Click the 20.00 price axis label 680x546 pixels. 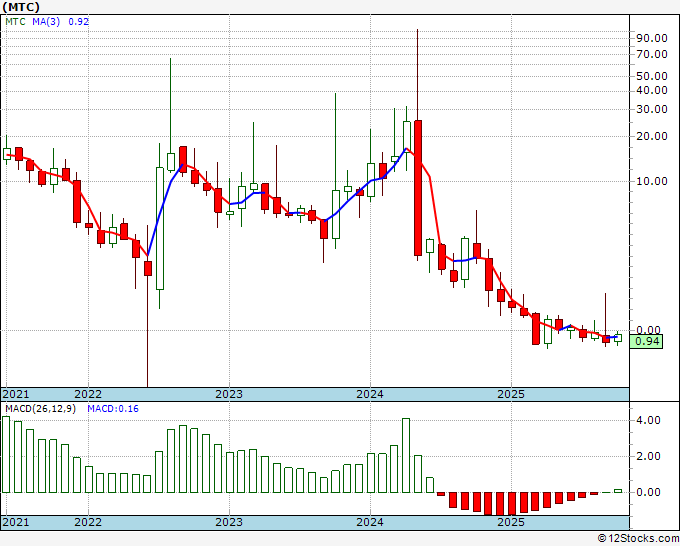point(651,136)
